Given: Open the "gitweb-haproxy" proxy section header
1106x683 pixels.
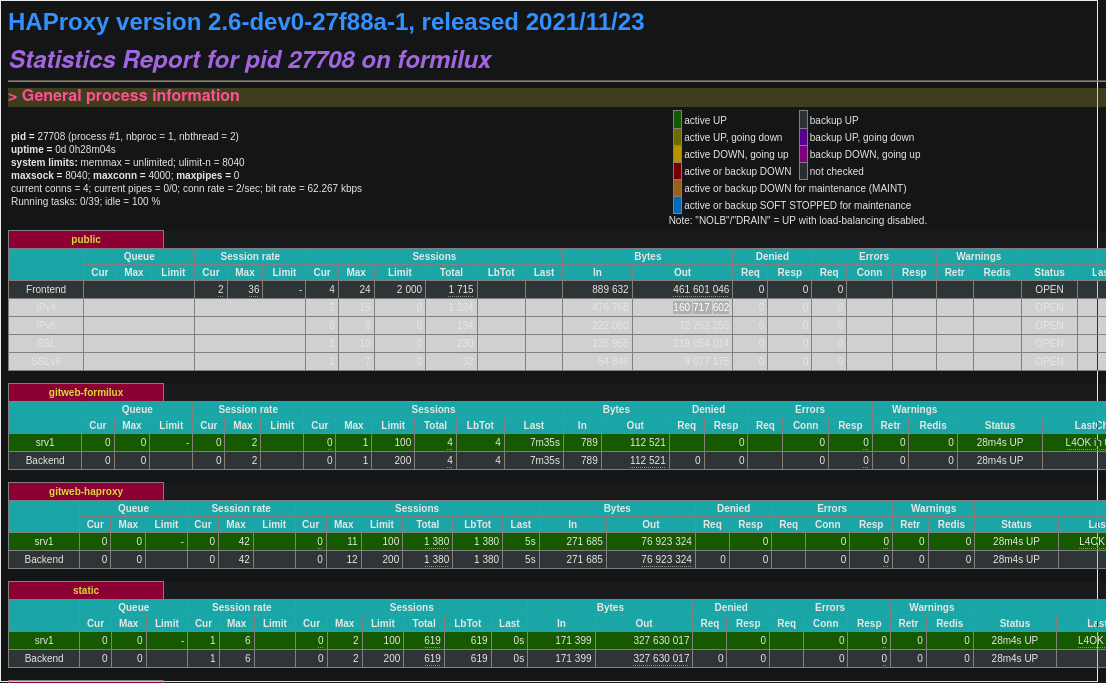Looking at the screenshot, I should [86, 491].
